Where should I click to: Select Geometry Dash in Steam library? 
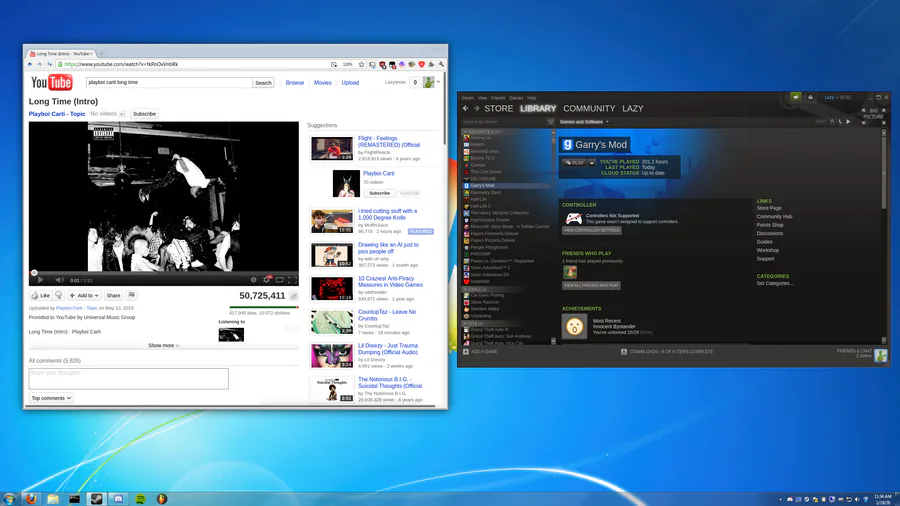pyautogui.click(x=486, y=193)
